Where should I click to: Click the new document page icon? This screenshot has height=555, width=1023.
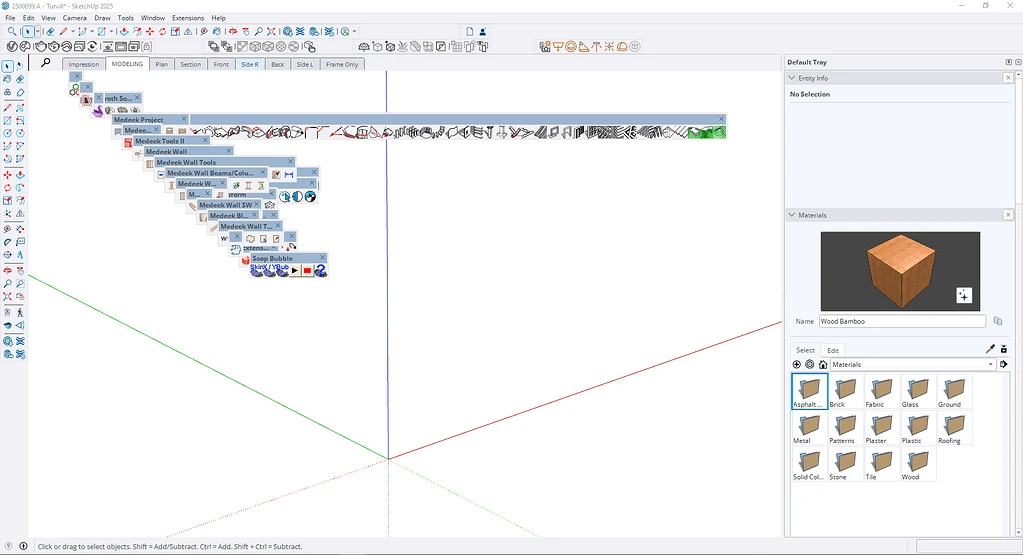click(469, 31)
